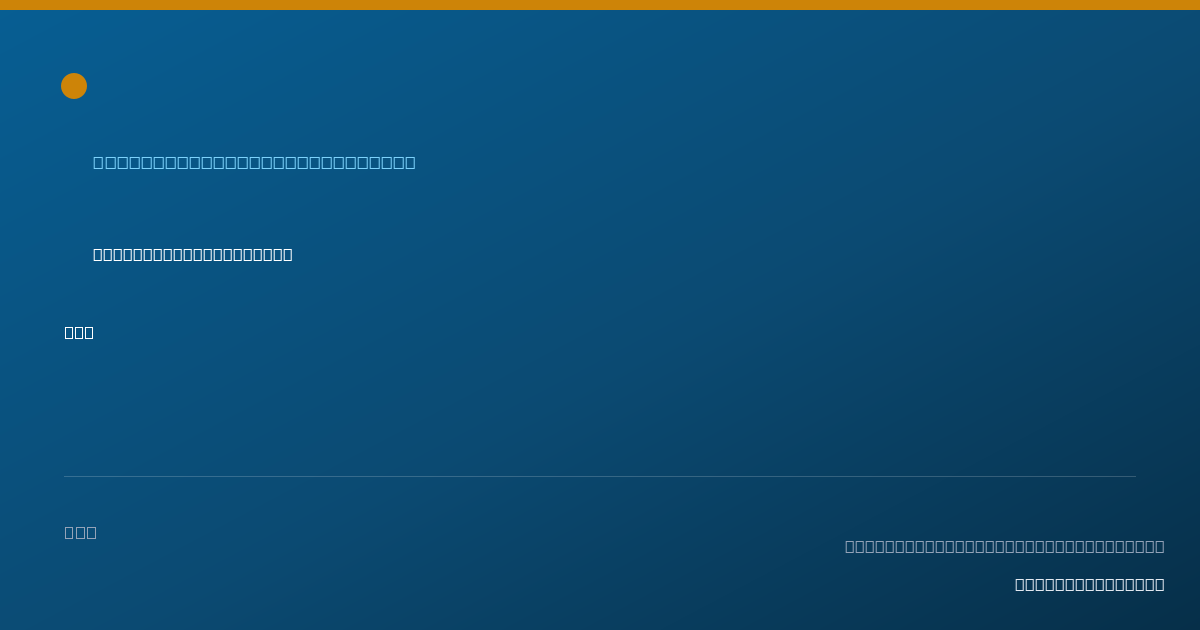Screen dimensions: 1200x630
Task: Click the thin horizontal divider line
Action: [x=600, y=476]
